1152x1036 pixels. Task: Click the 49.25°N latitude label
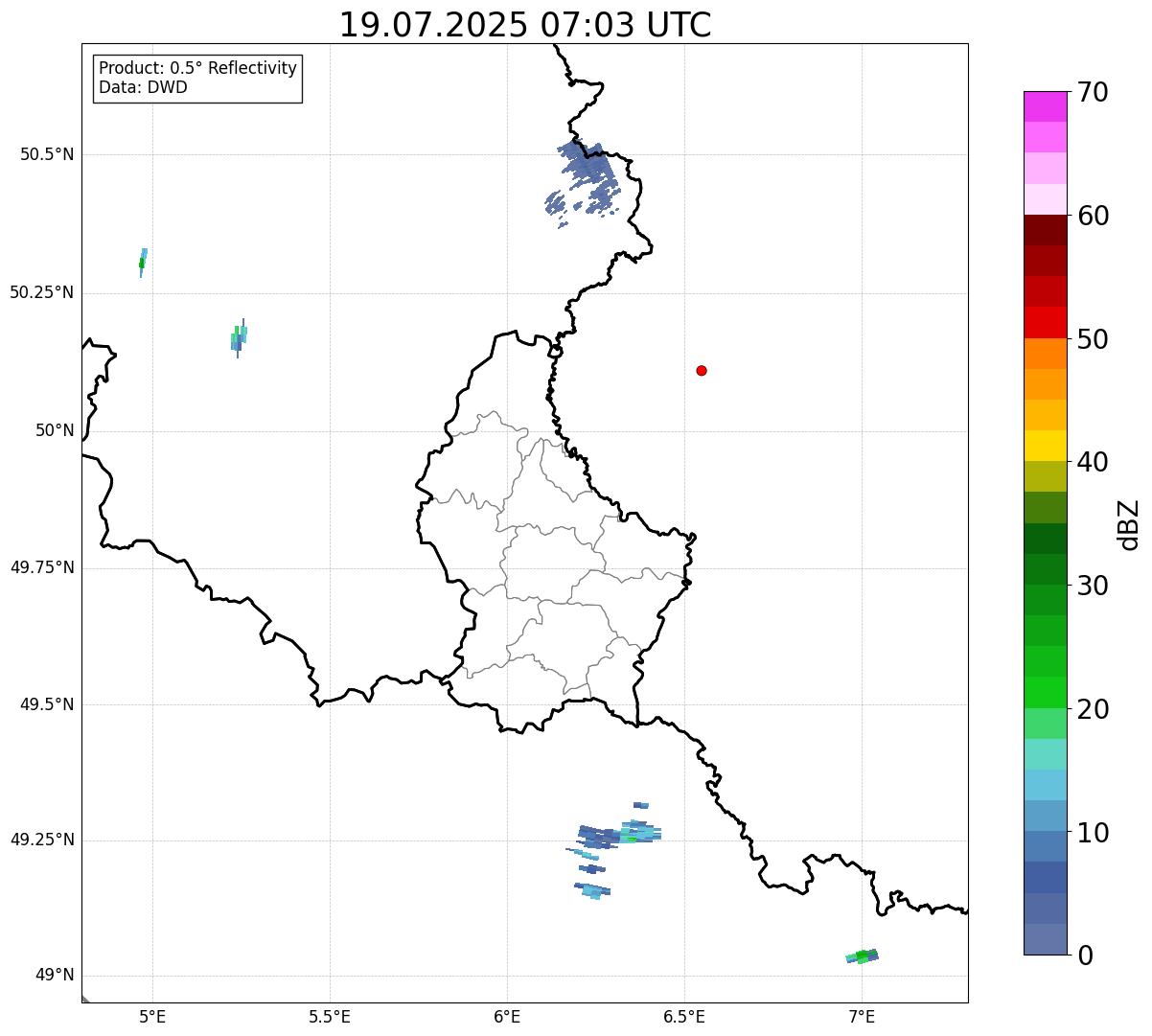click(42, 840)
